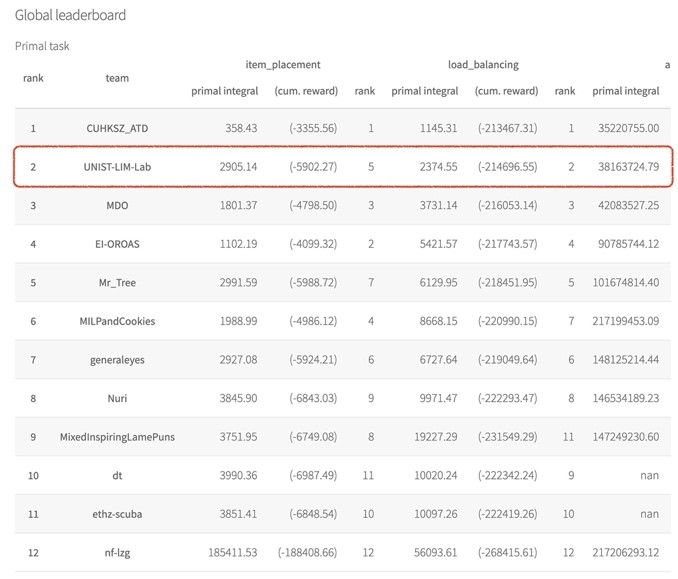Select the MILPandCookies team entry
The height and width of the screenshot is (579, 678).
click(x=117, y=321)
